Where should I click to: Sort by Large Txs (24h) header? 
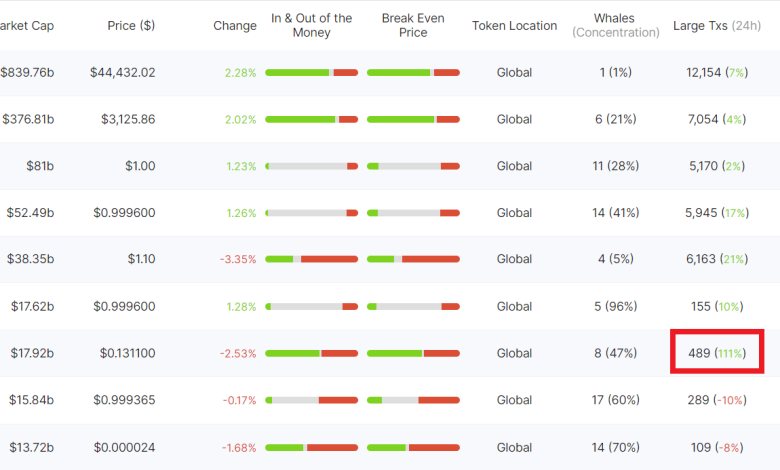[x=717, y=25]
